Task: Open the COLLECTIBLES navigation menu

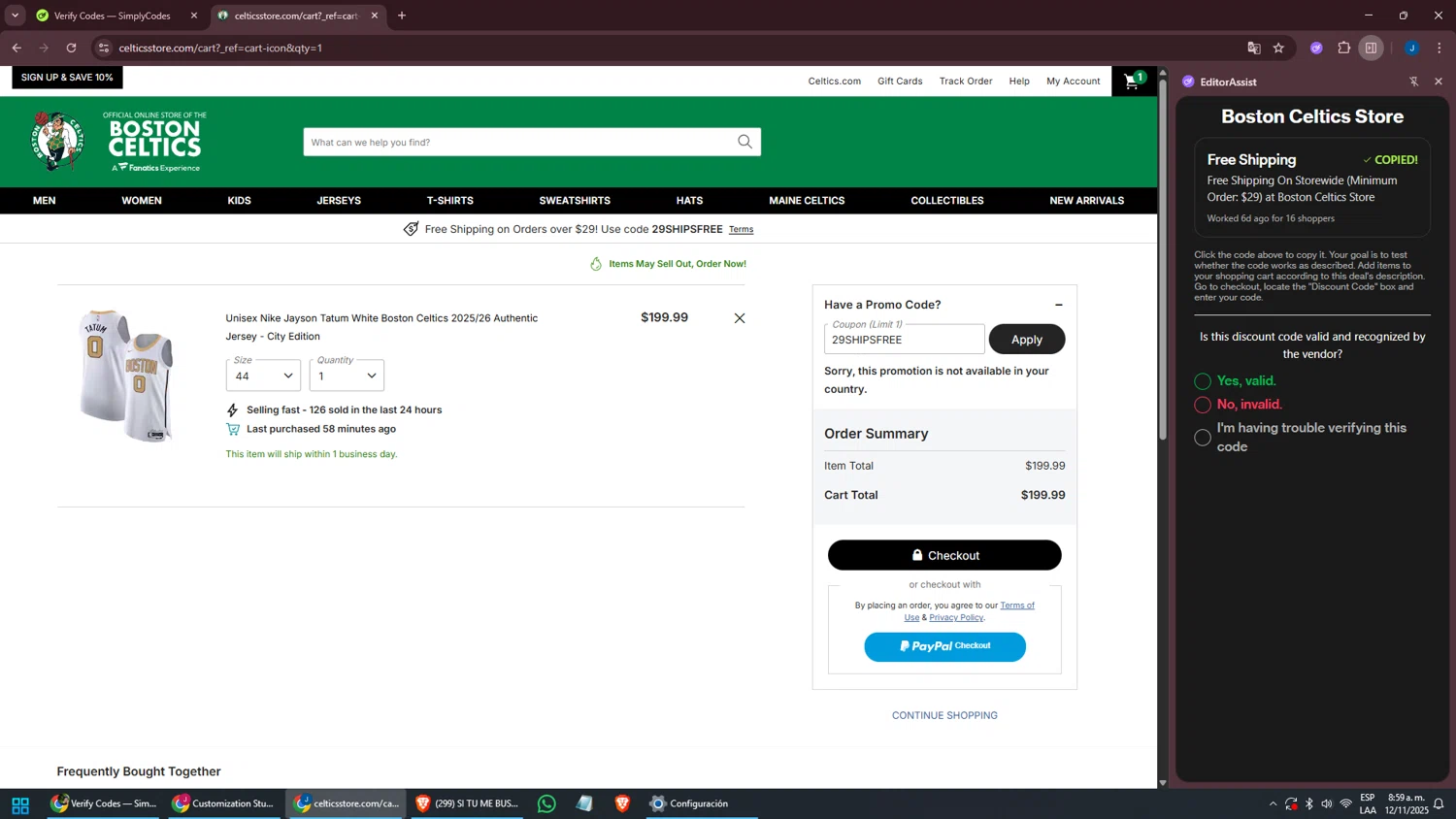Action: (x=947, y=201)
